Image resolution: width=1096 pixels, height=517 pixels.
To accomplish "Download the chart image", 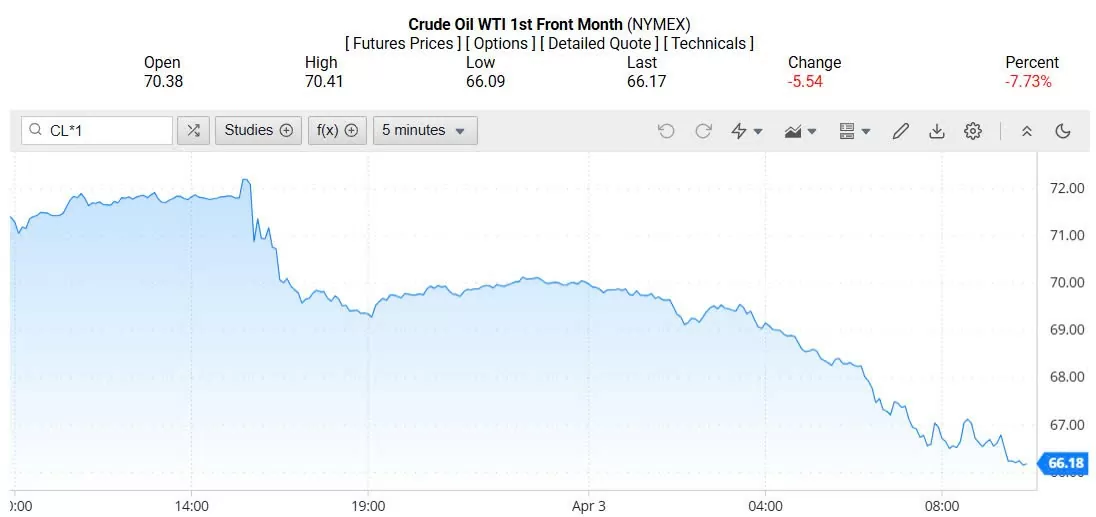I will pos(937,131).
